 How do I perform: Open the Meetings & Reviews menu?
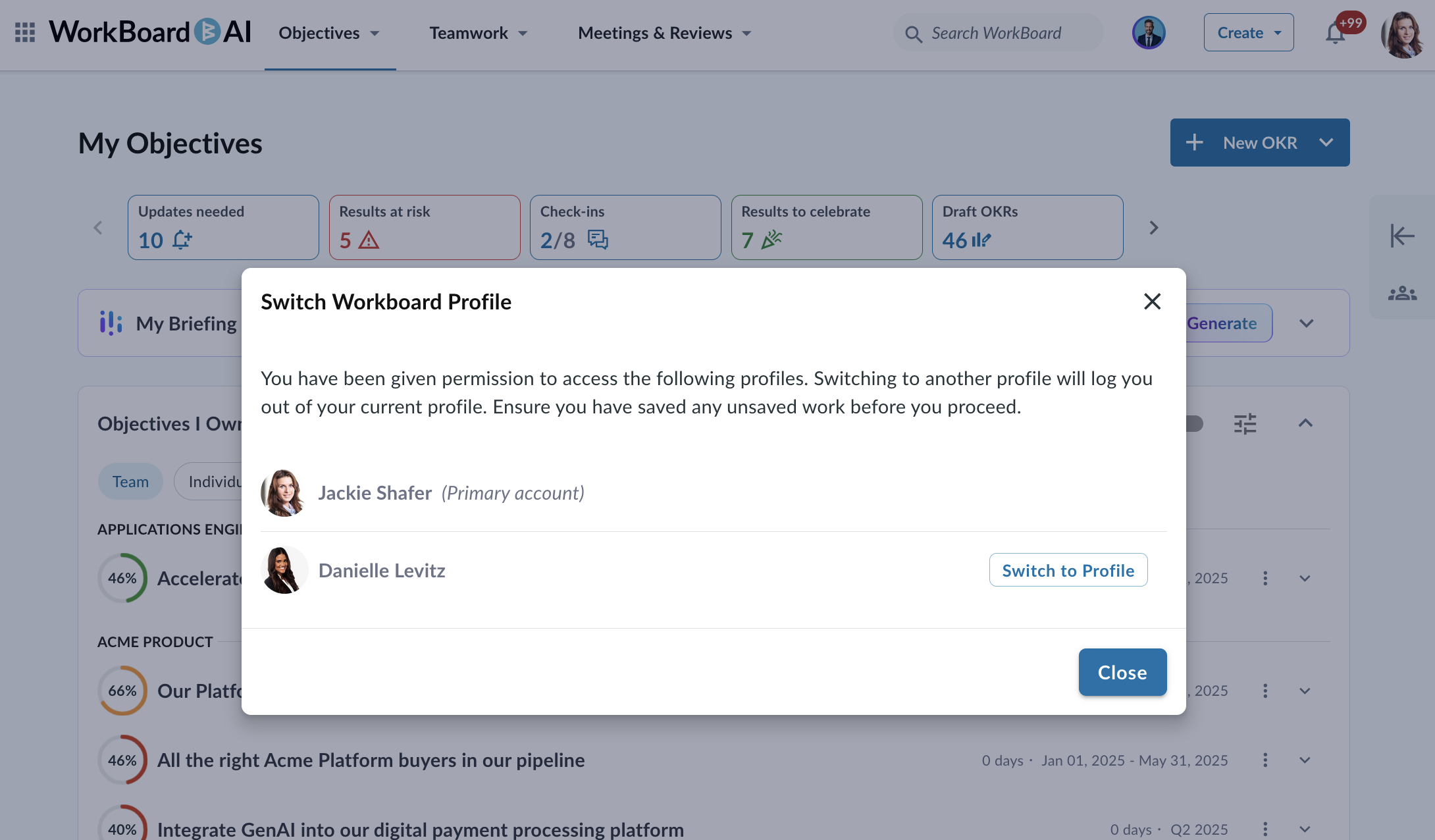pyautogui.click(x=664, y=33)
